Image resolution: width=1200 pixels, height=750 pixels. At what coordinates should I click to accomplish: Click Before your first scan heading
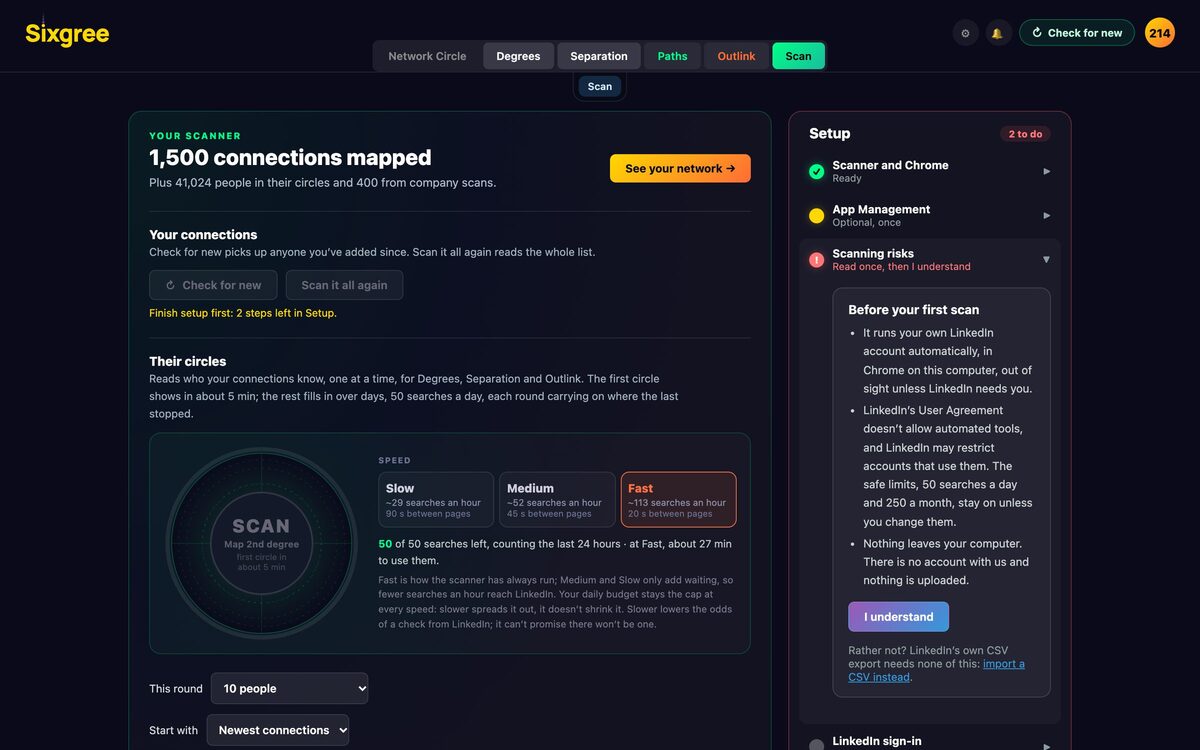click(914, 310)
